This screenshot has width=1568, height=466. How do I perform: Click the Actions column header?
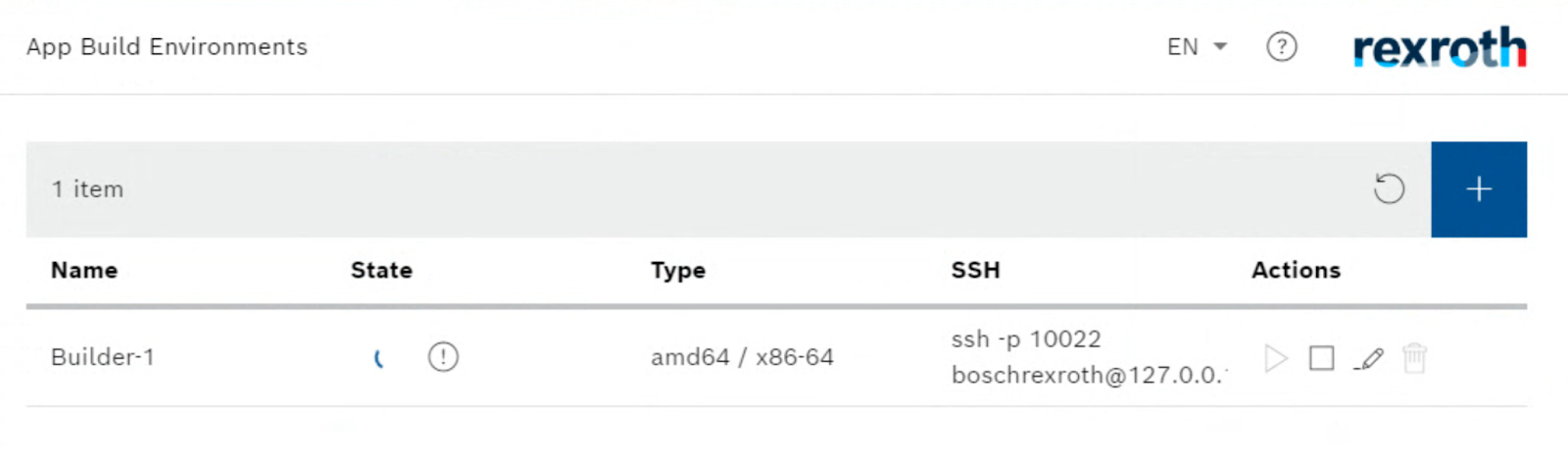pyautogui.click(x=1296, y=270)
